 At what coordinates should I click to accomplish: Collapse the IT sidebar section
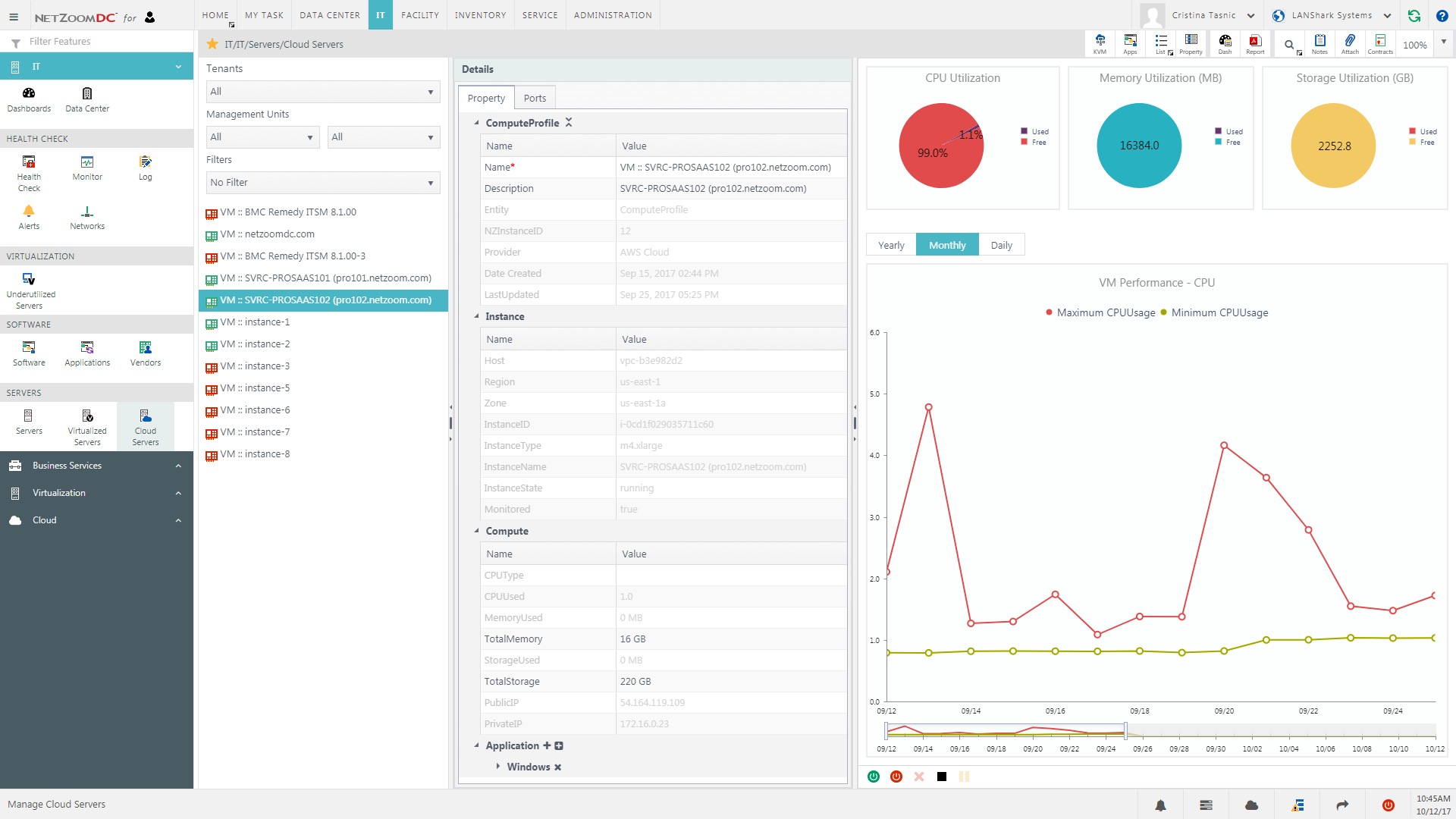pos(178,67)
